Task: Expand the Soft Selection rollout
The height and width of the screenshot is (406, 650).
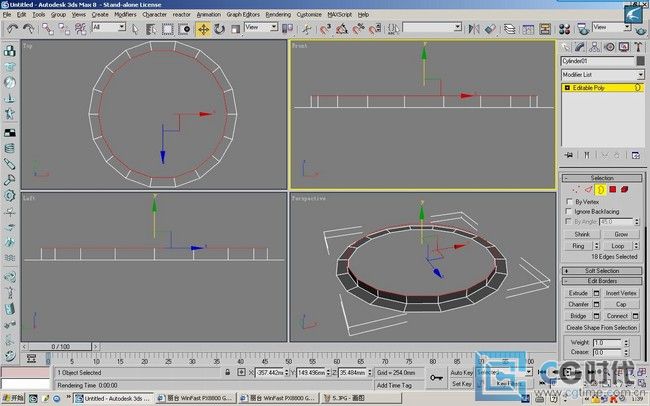Action: pos(602,271)
